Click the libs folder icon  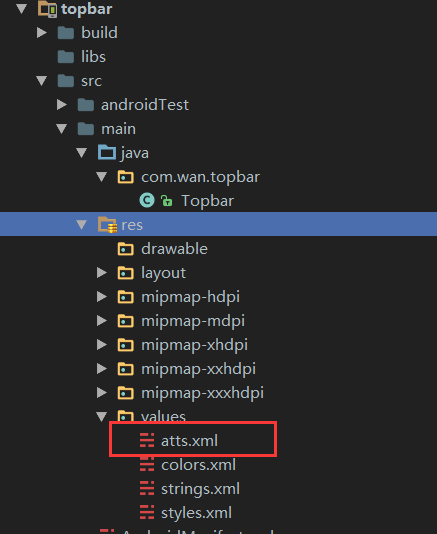66,57
